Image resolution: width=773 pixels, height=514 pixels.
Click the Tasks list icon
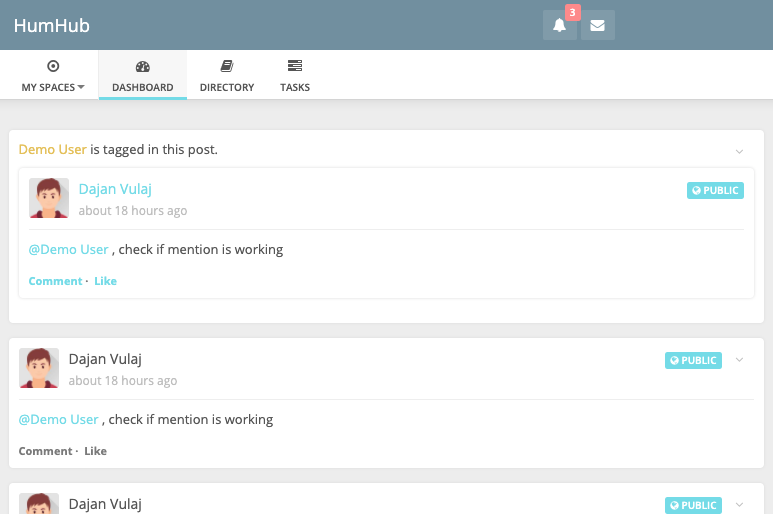pyautogui.click(x=295, y=66)
